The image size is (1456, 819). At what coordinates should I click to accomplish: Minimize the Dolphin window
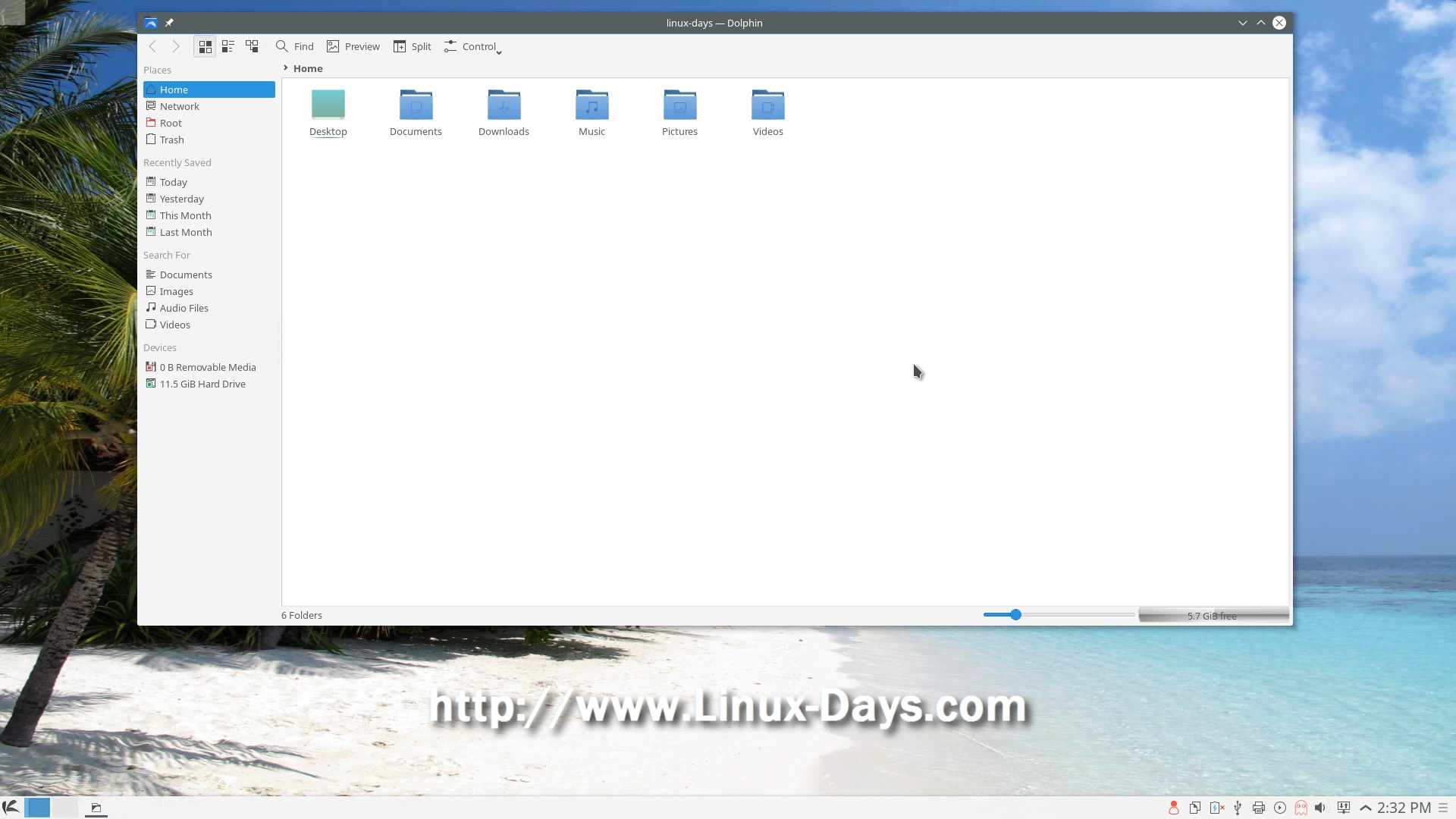1243,23
